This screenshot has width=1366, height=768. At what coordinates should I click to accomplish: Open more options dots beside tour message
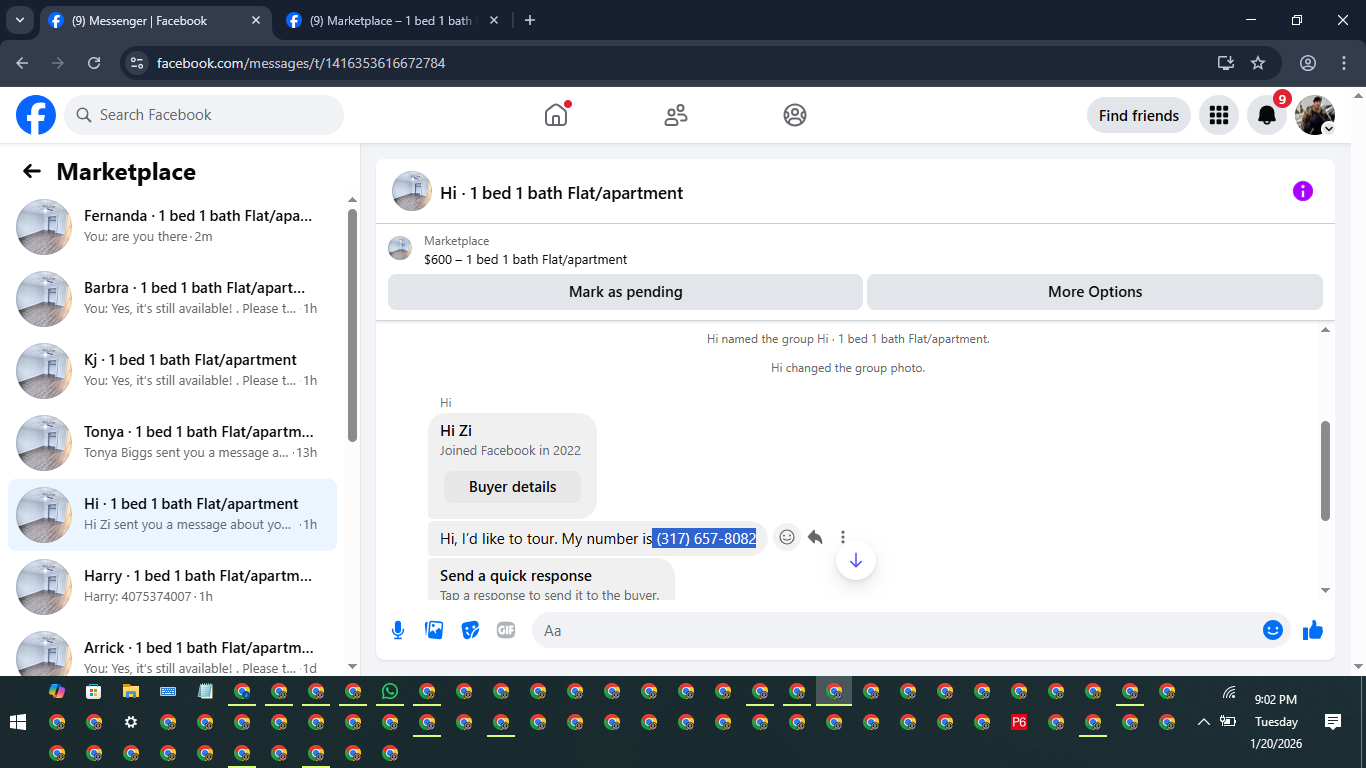click(843, 537)
